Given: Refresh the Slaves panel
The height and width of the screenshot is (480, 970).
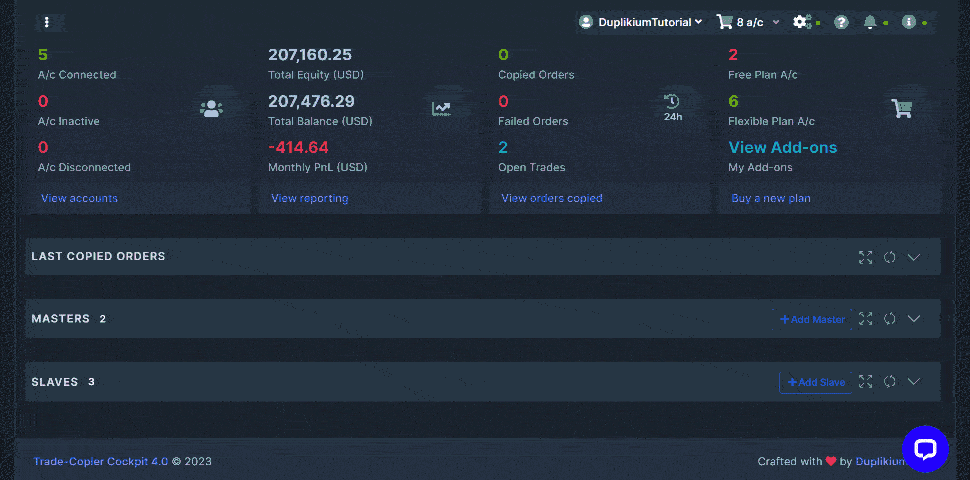Looking at the screenshot, I should [889, 381].
